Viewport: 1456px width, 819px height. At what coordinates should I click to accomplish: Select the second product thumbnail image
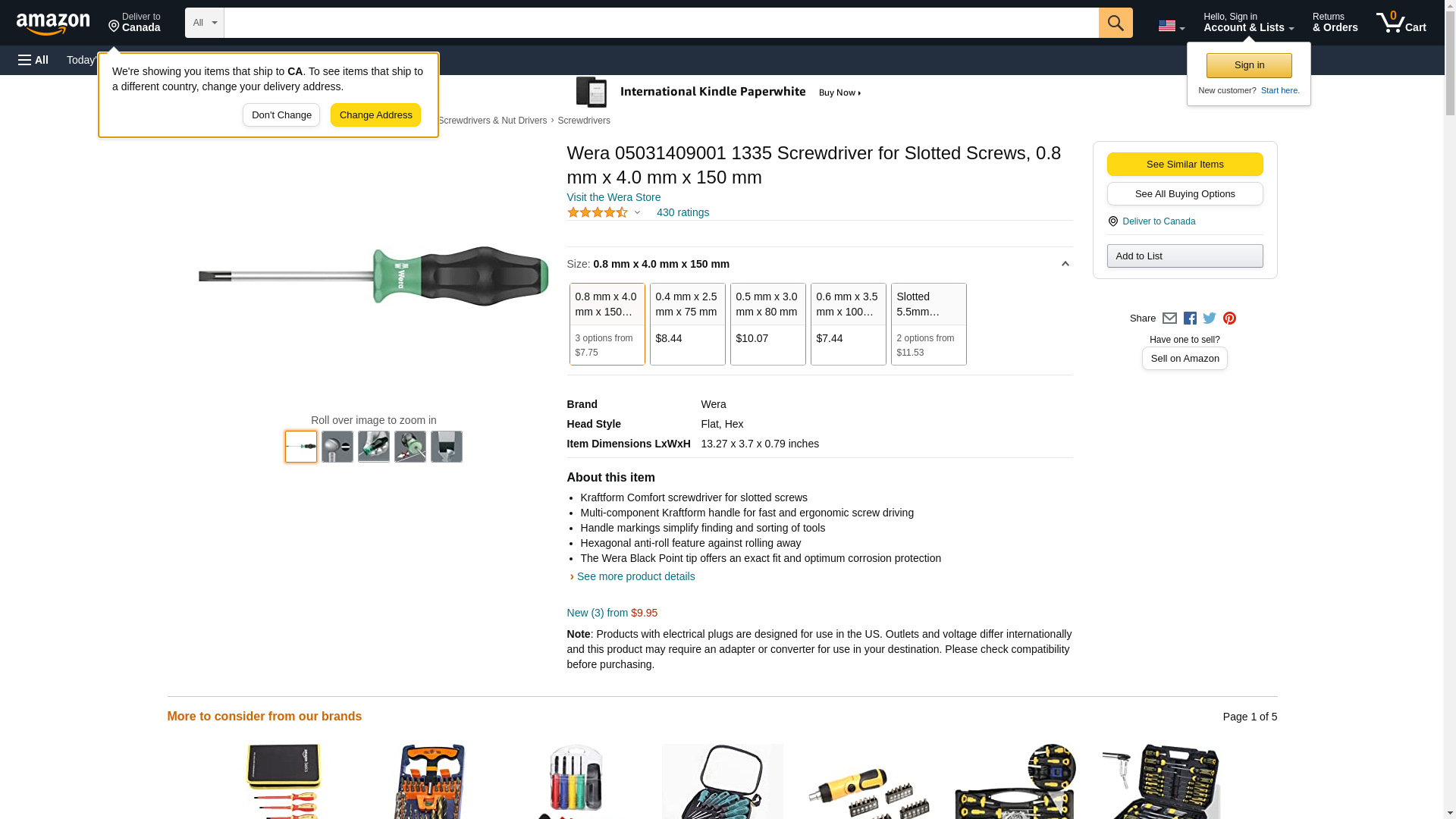click(337, 447)
